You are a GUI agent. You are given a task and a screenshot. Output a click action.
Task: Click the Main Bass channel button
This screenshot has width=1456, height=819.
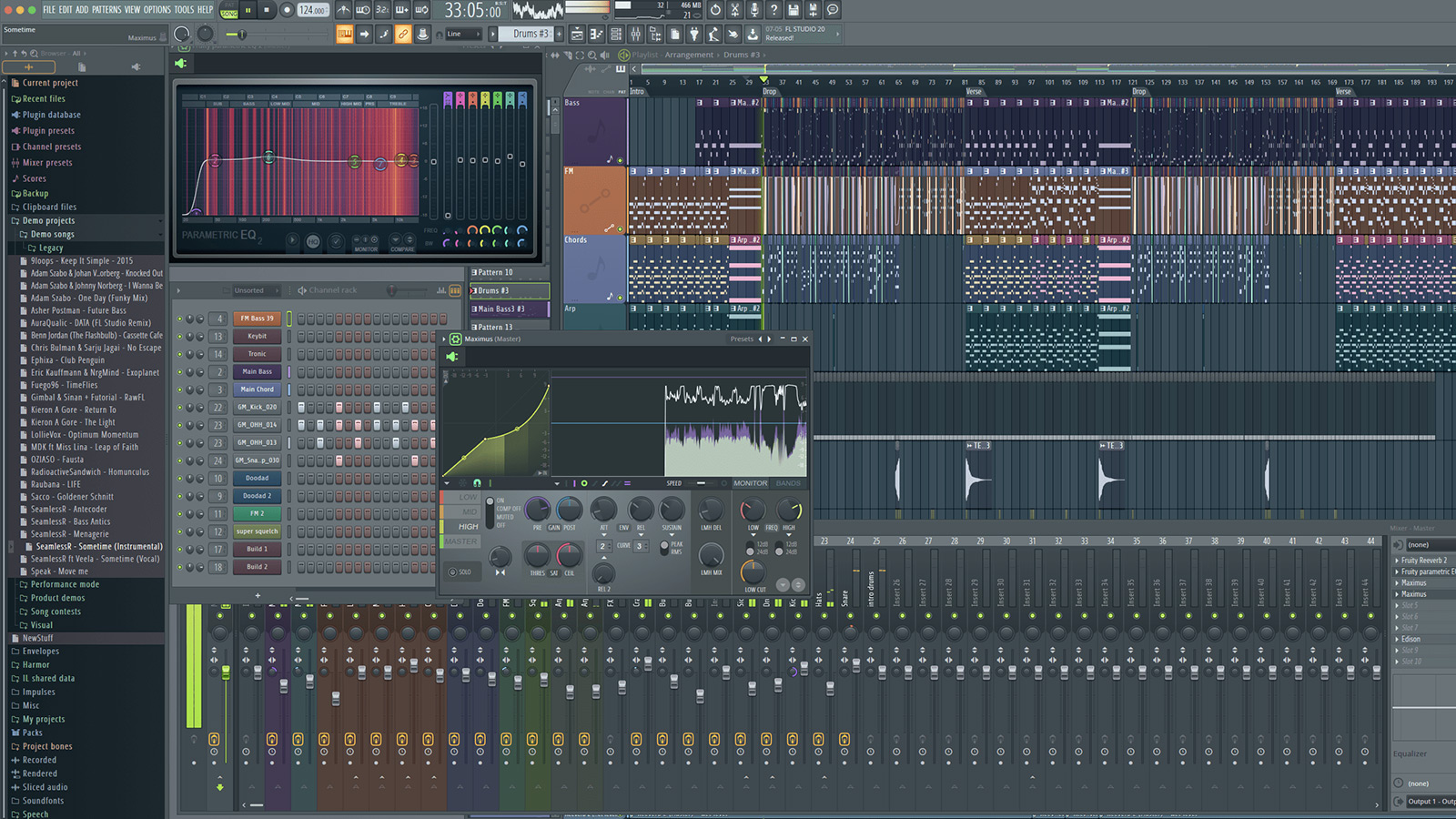click(258, 371)
